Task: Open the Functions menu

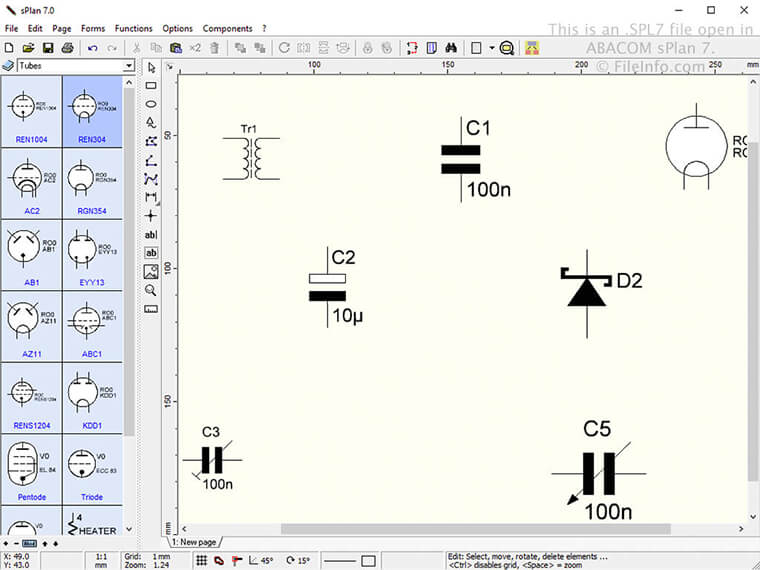Action: 133,29
